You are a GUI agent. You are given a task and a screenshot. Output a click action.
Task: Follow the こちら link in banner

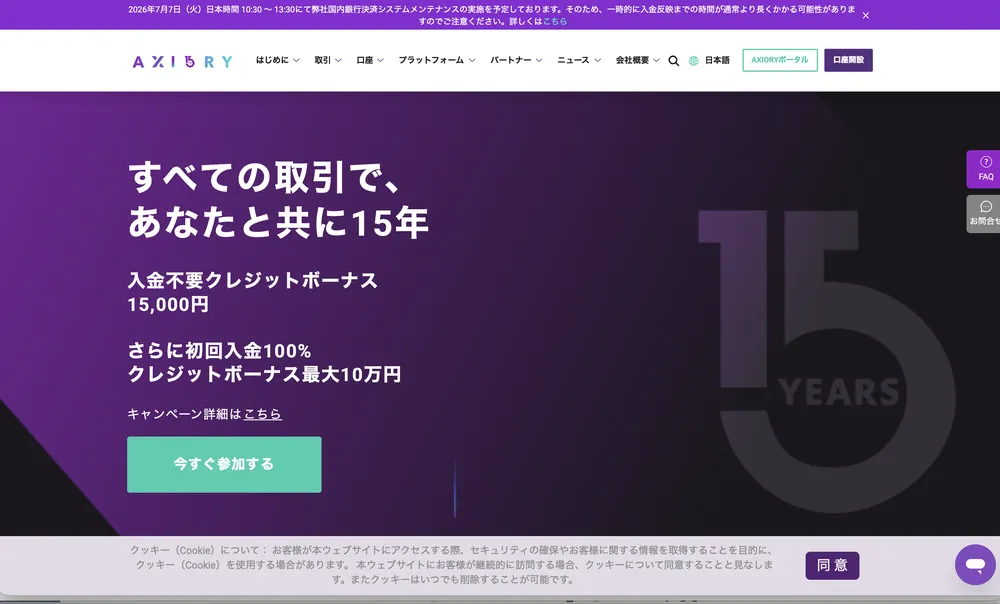click(x=555, y=21)
